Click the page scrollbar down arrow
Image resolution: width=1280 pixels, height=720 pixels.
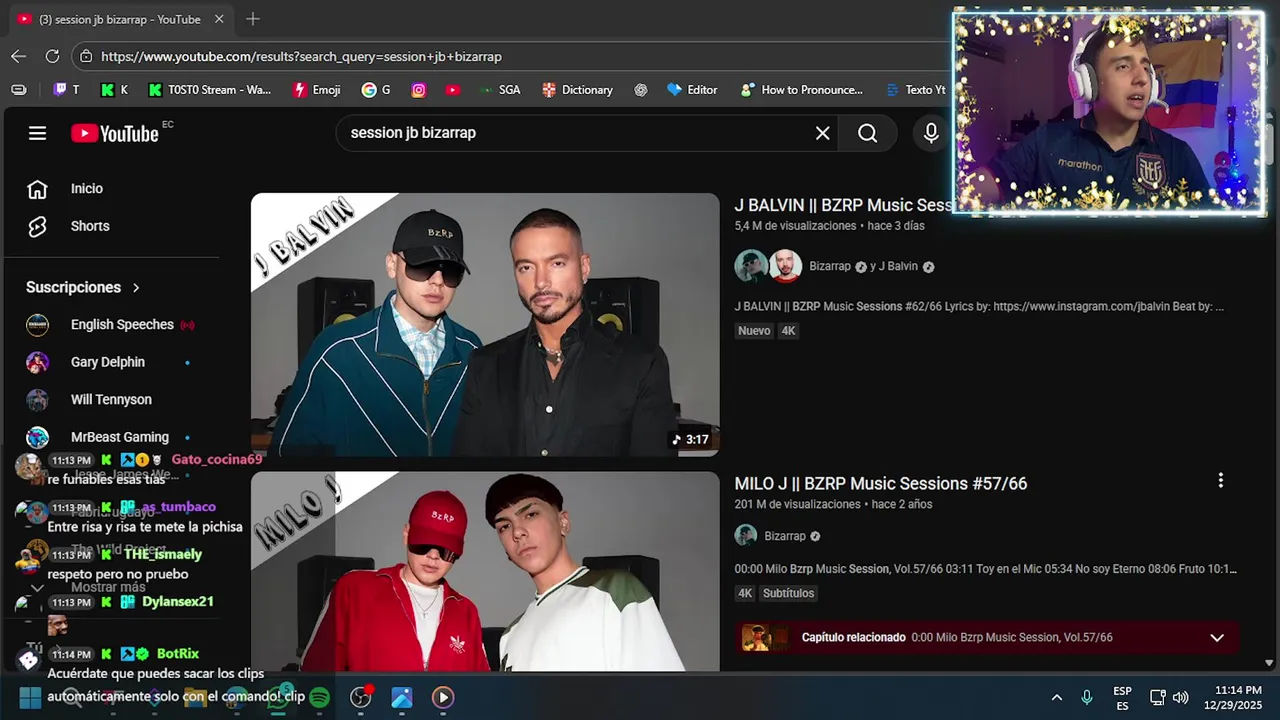[1269, 663]
